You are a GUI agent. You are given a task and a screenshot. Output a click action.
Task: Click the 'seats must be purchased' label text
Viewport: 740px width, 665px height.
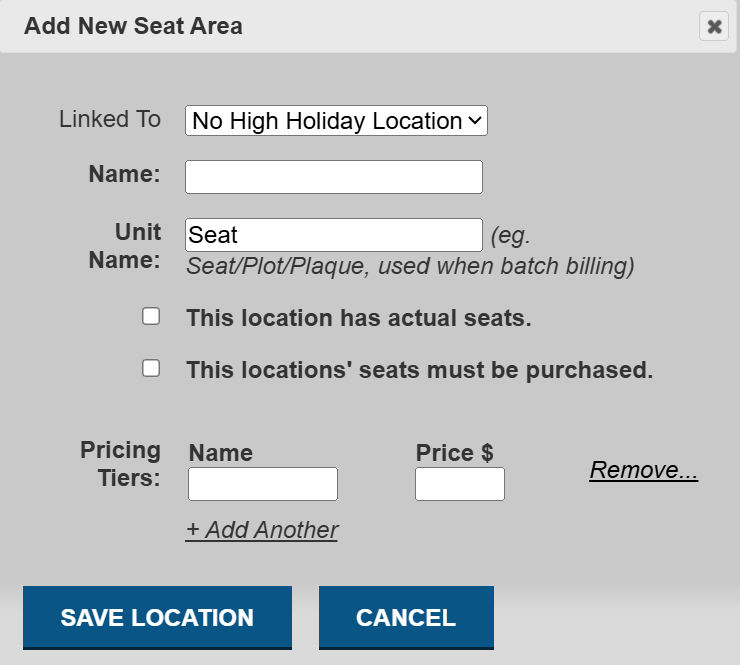pos(419,370)
